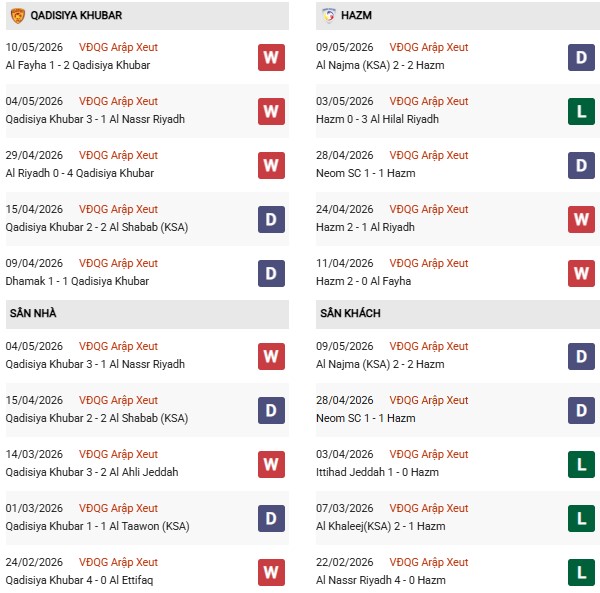The height and width of the screenshot is (593, 600).
Task: Click W badge for Hazm 2-0 Al Fayha
Action: [581, 274]
